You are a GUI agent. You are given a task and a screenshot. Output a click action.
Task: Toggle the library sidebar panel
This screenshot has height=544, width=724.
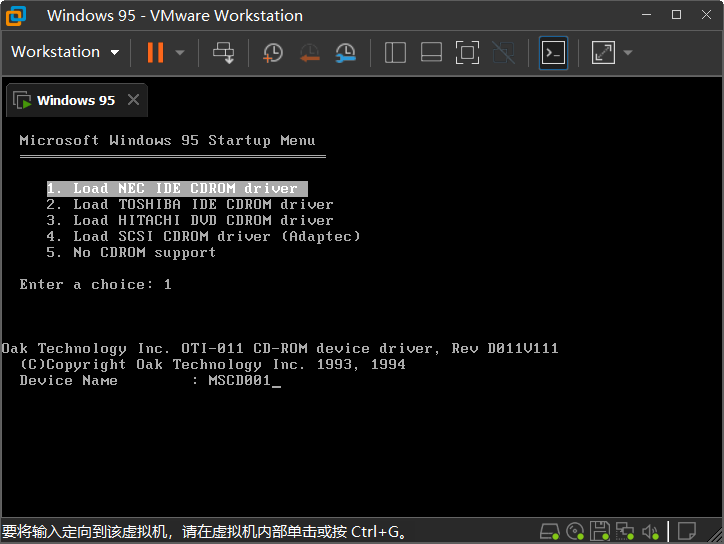click(x=395, y=52)
